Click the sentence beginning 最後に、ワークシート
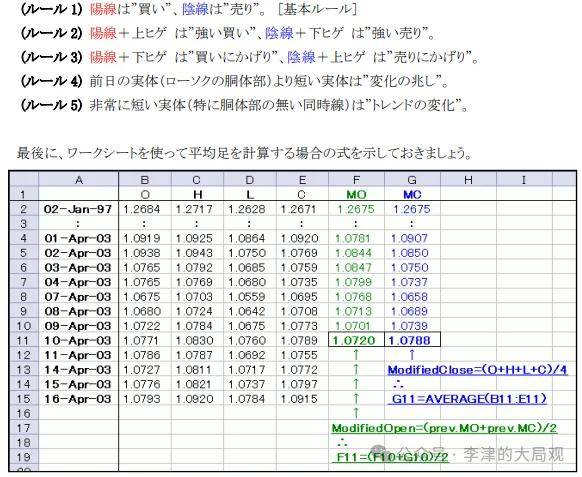The image size is (582, 477). pyautogui.click(x=244, y=153)
